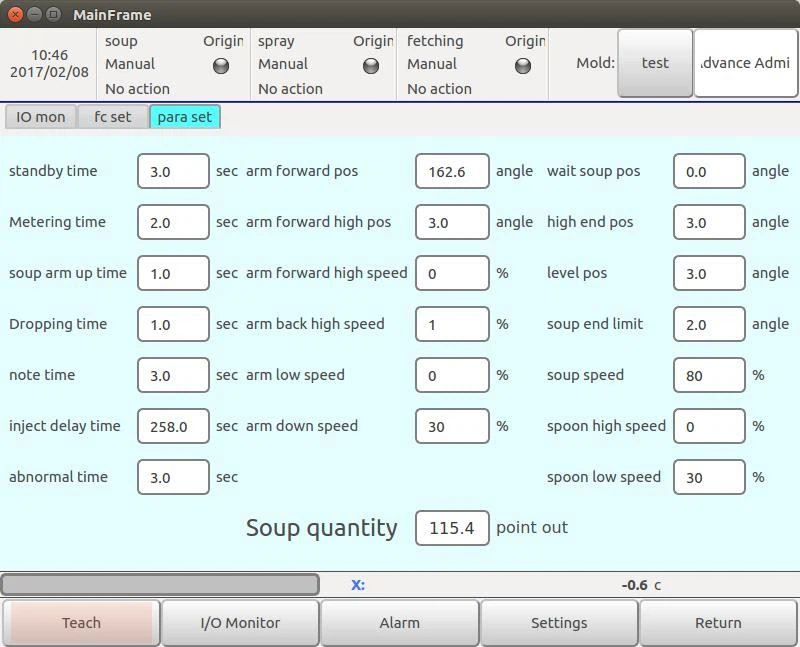Click the progress bar at bottom left

tap(160, 585)
